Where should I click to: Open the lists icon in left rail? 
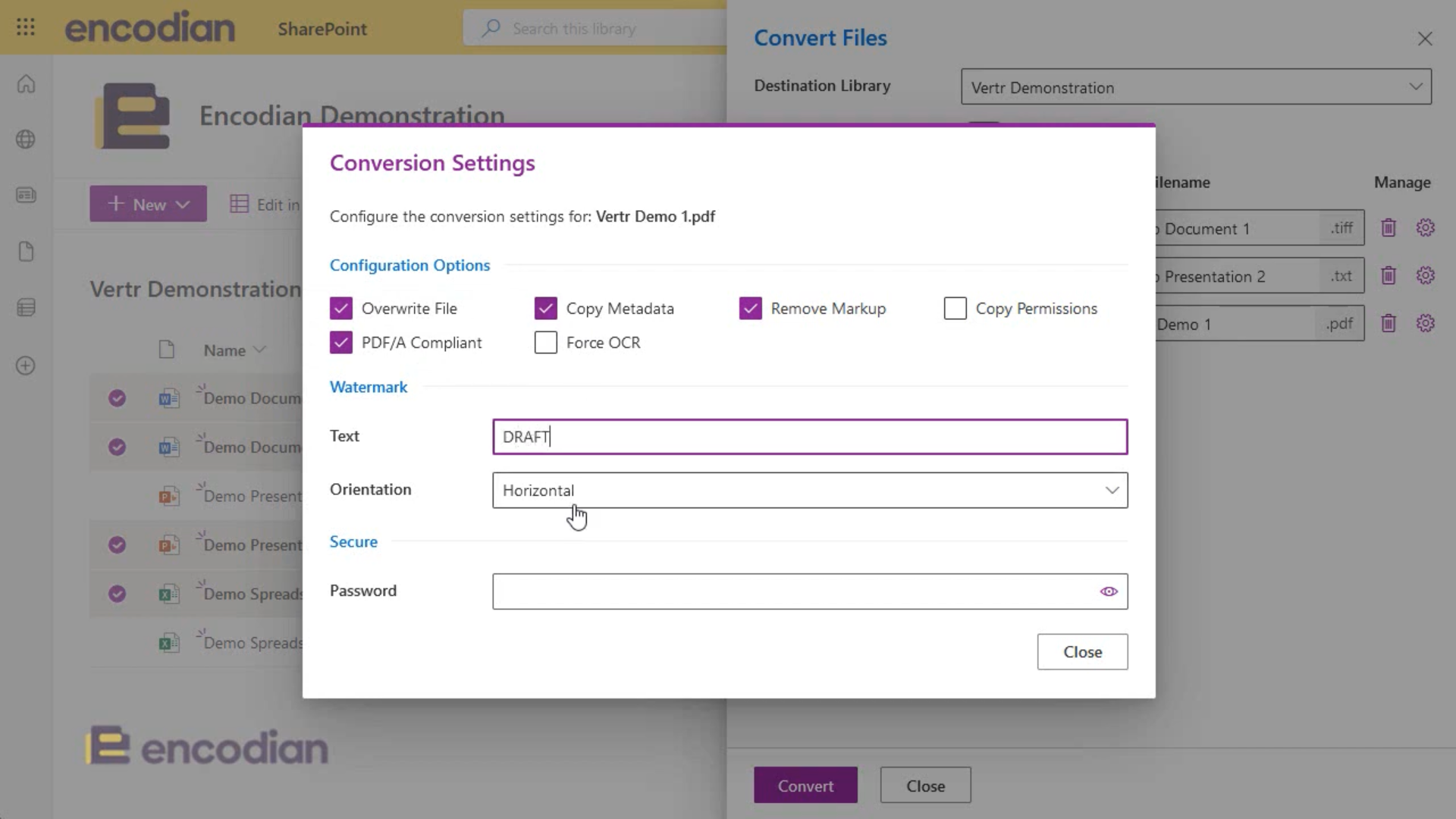(26, 308)
